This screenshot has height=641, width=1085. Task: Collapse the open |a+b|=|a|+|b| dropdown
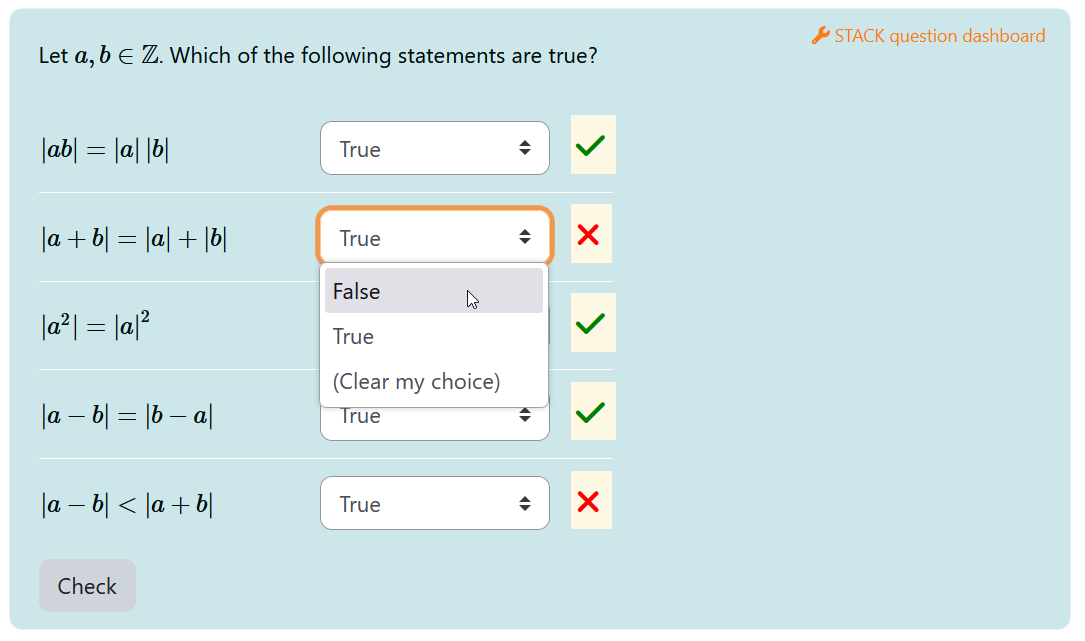(434, 238)
